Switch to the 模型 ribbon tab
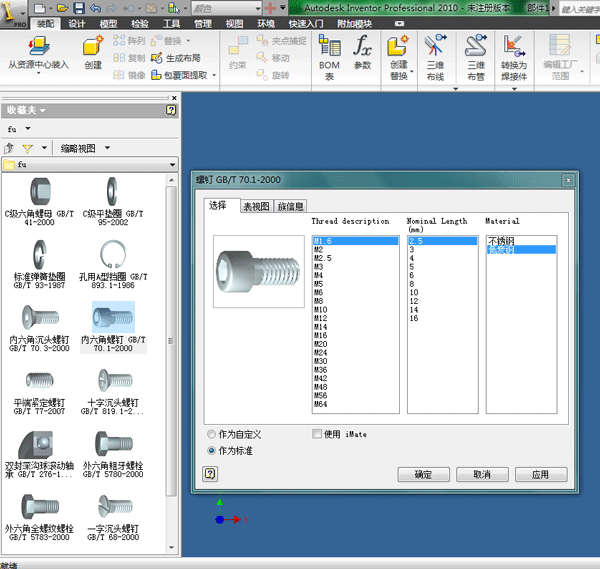The width and height of the screenshot is (600, 569). pos(108,24)
